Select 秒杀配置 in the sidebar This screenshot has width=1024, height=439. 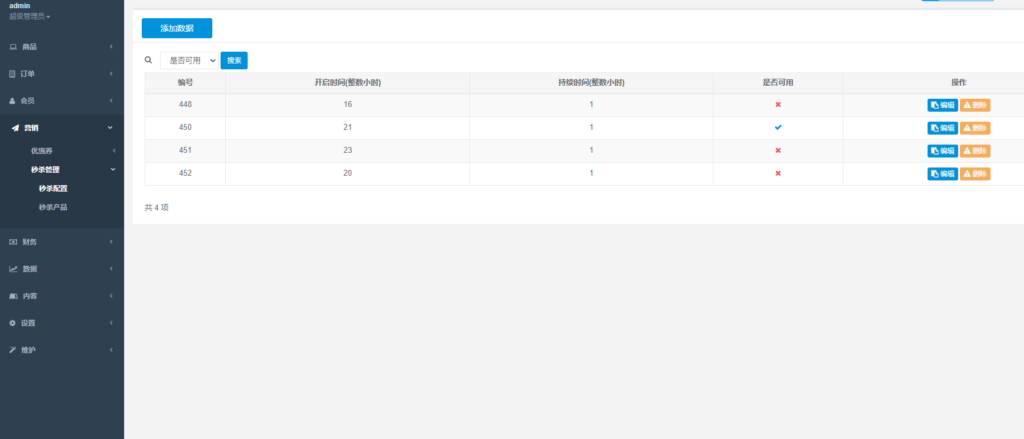53,188
